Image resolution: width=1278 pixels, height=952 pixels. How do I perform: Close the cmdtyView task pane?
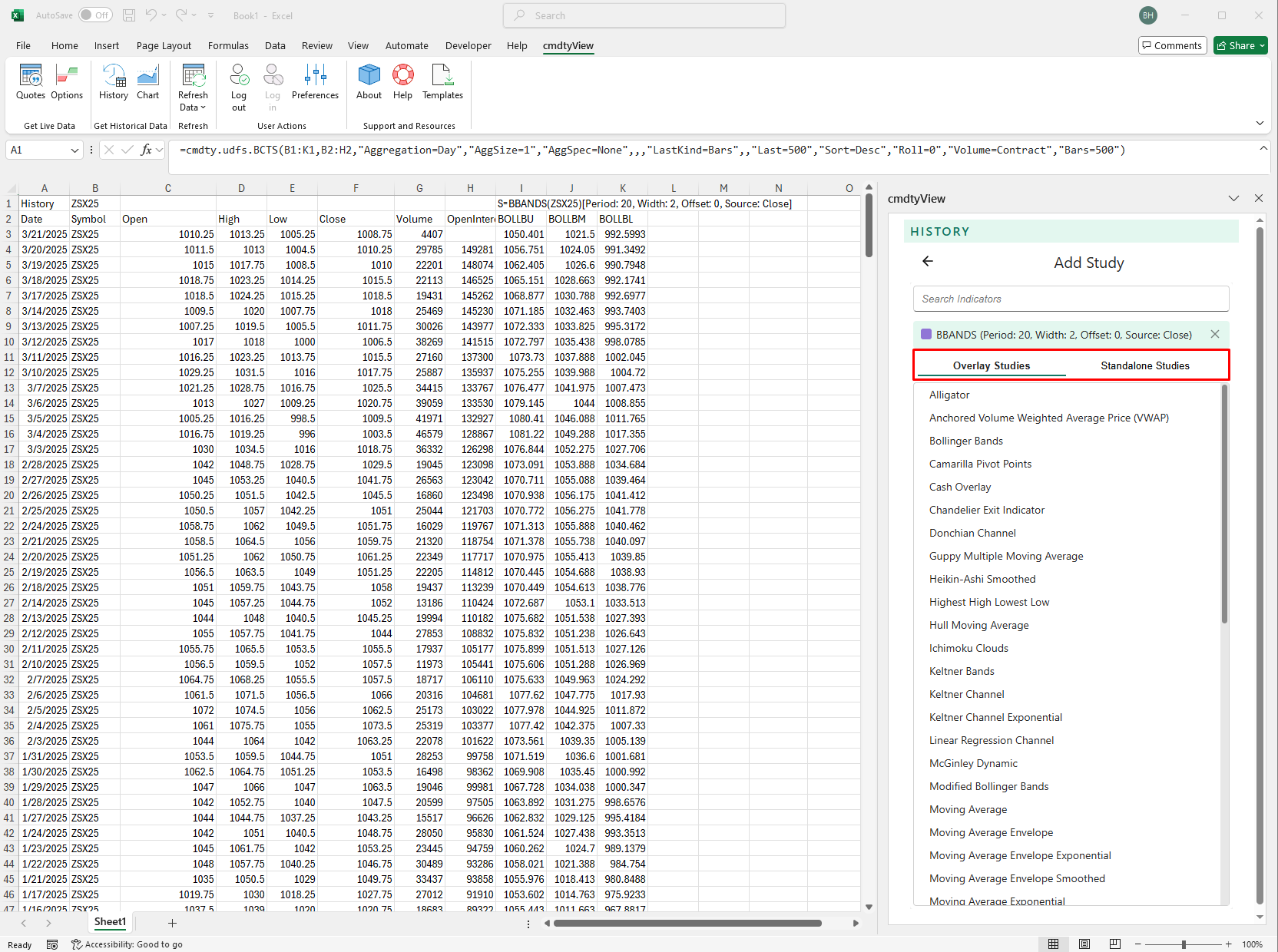[1259, 198]
